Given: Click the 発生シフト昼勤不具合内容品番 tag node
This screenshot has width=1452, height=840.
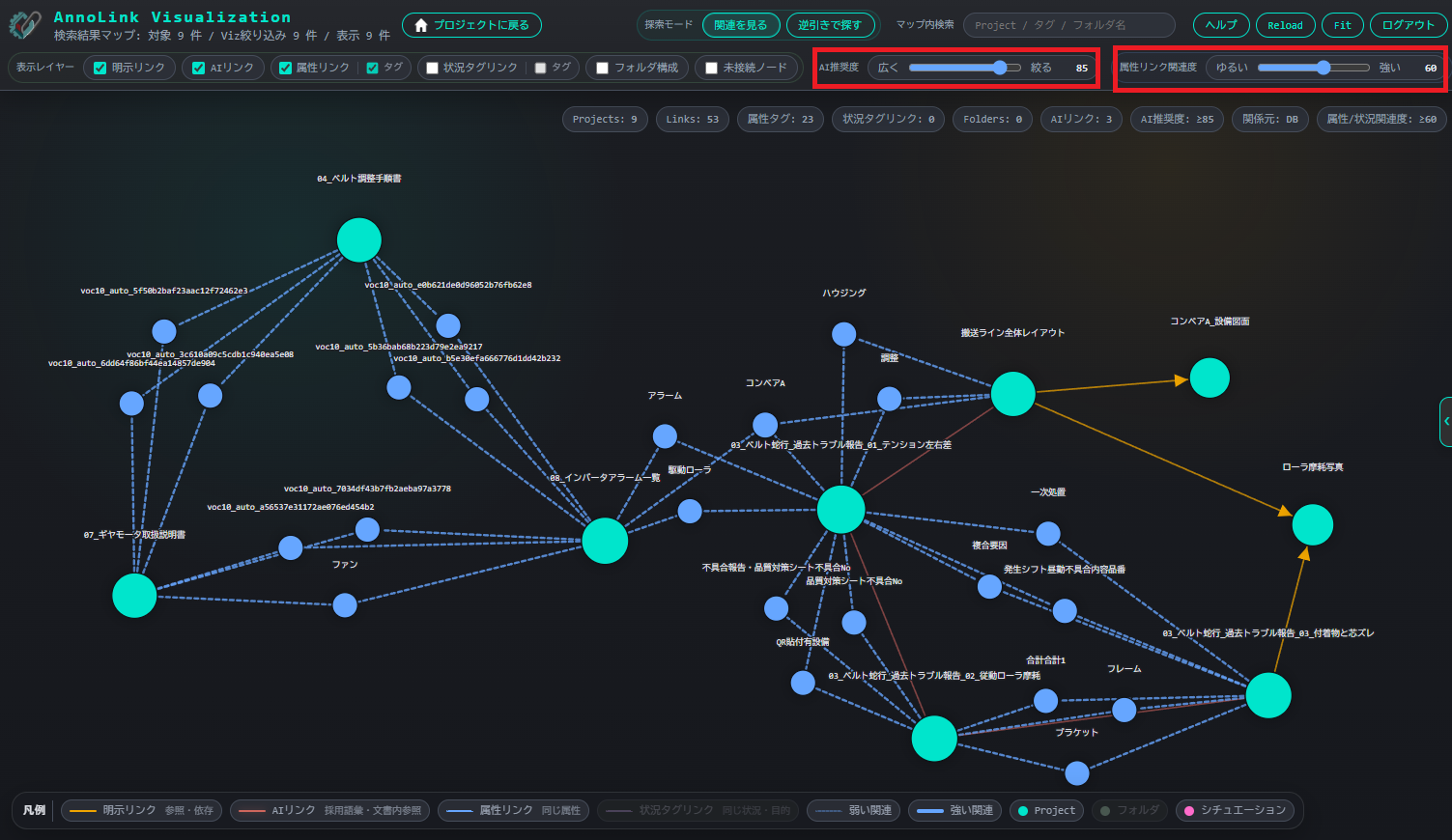Looking at the screenshot, I should pyautogui.click(x=1065, y=610).
